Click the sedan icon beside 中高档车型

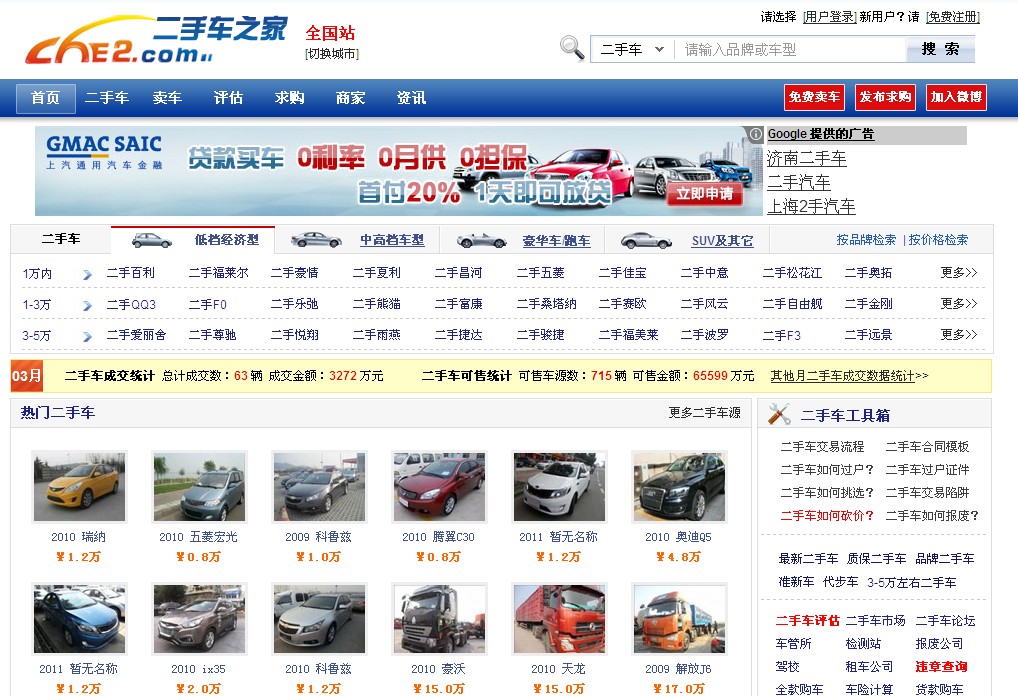tap(316, 240)
